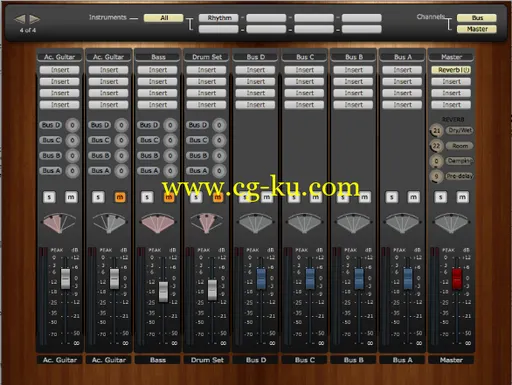The image size is (512, 385).
Task: Mute the Master channel
Action: pos(463,197)
